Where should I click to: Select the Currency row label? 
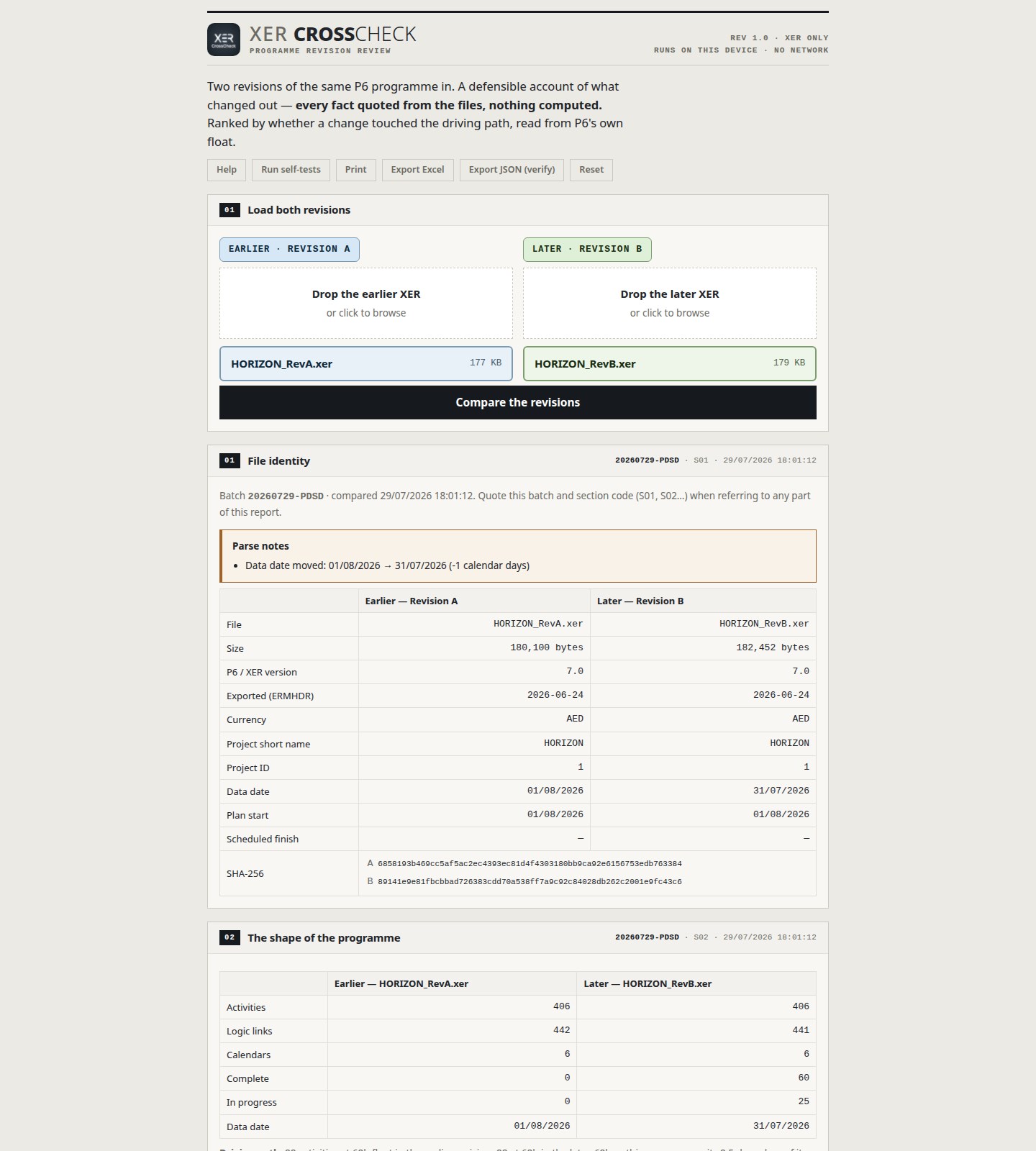point(246,719)
